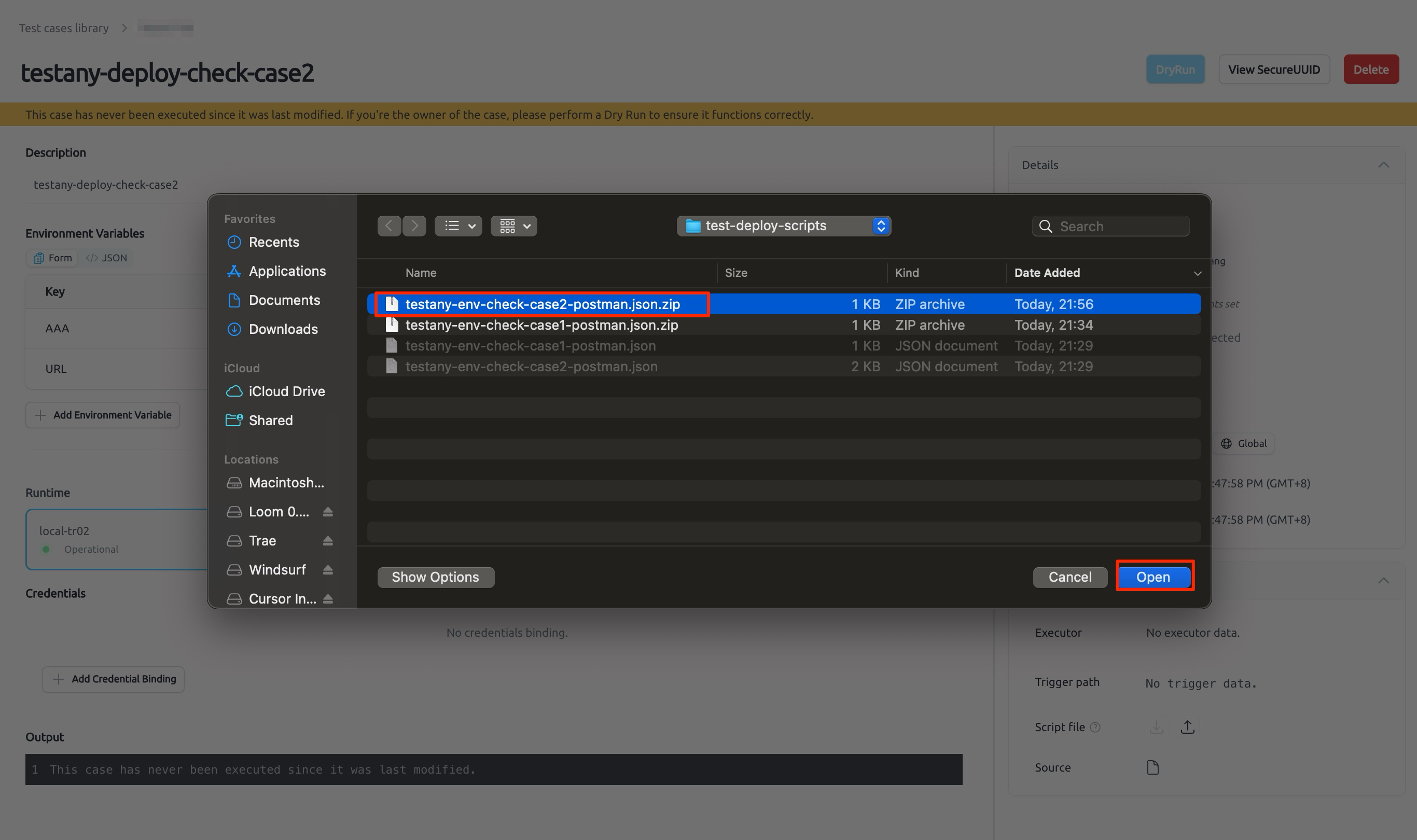The width and height of the screenshot is (1417, 840).
Task: Eject the Windsurf volume
Action: pyautogui.click(x=328, y=569)
